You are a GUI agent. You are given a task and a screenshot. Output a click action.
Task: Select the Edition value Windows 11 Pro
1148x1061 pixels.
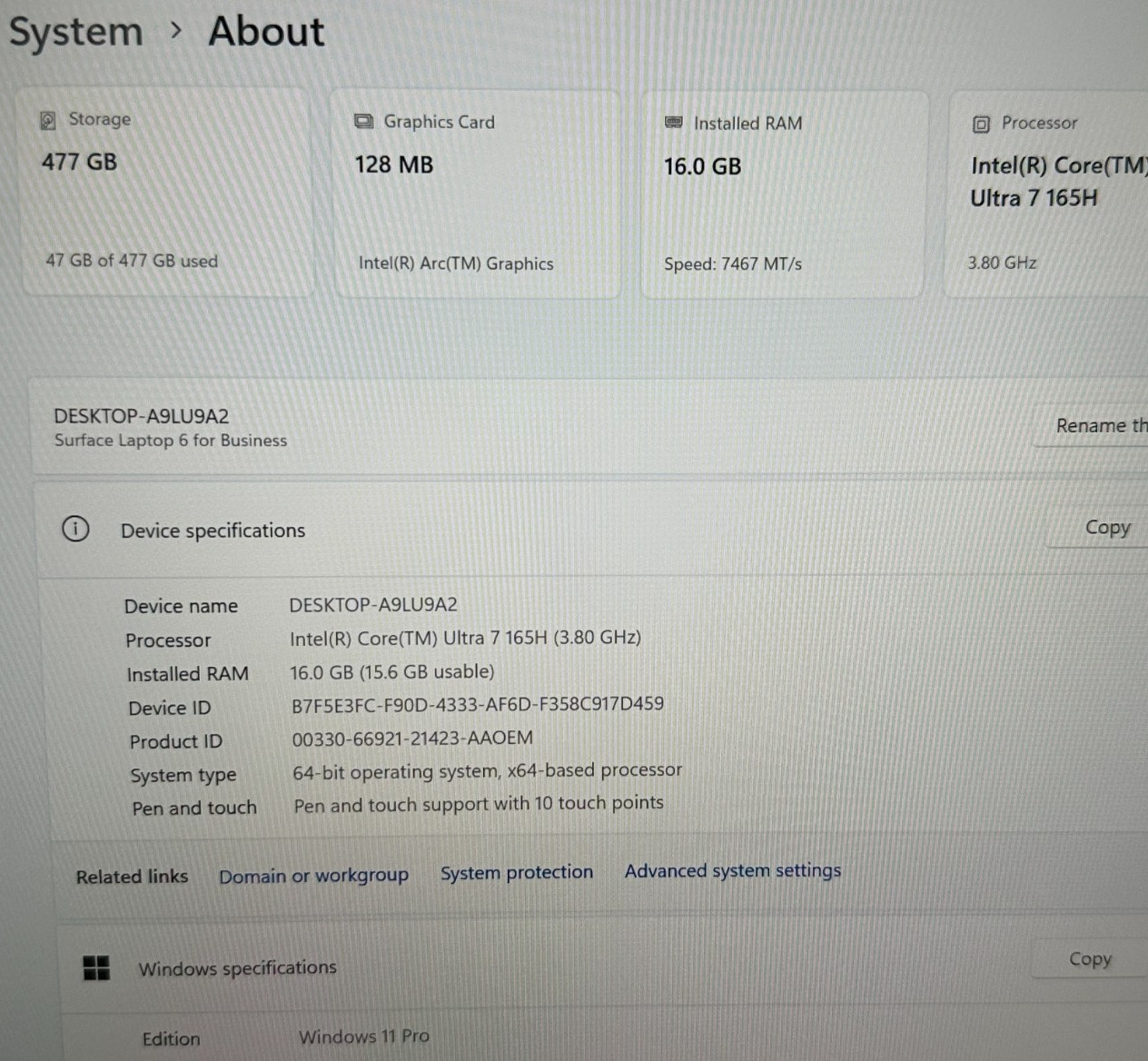tap(364, 1036)
